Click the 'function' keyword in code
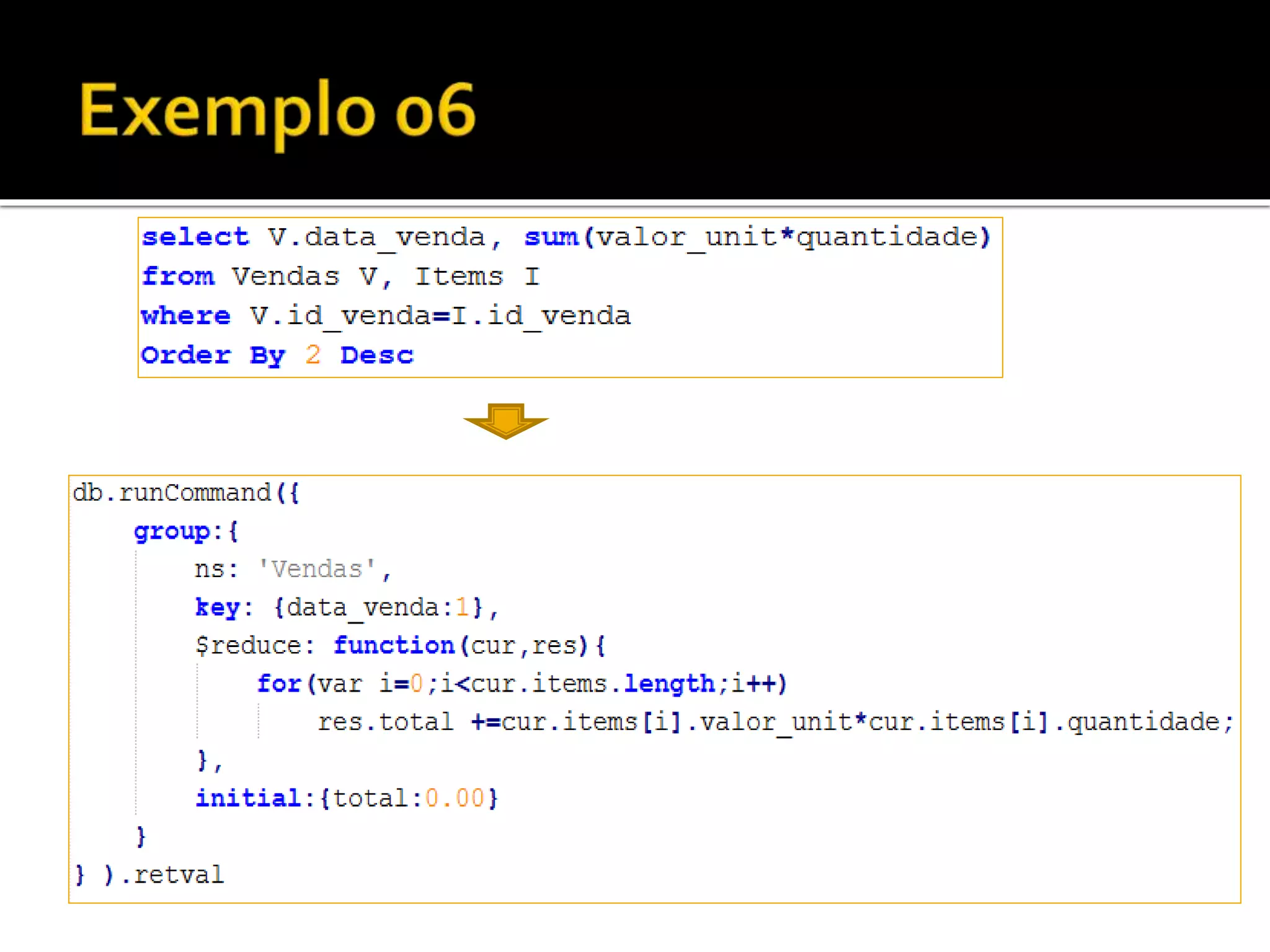 394,646
